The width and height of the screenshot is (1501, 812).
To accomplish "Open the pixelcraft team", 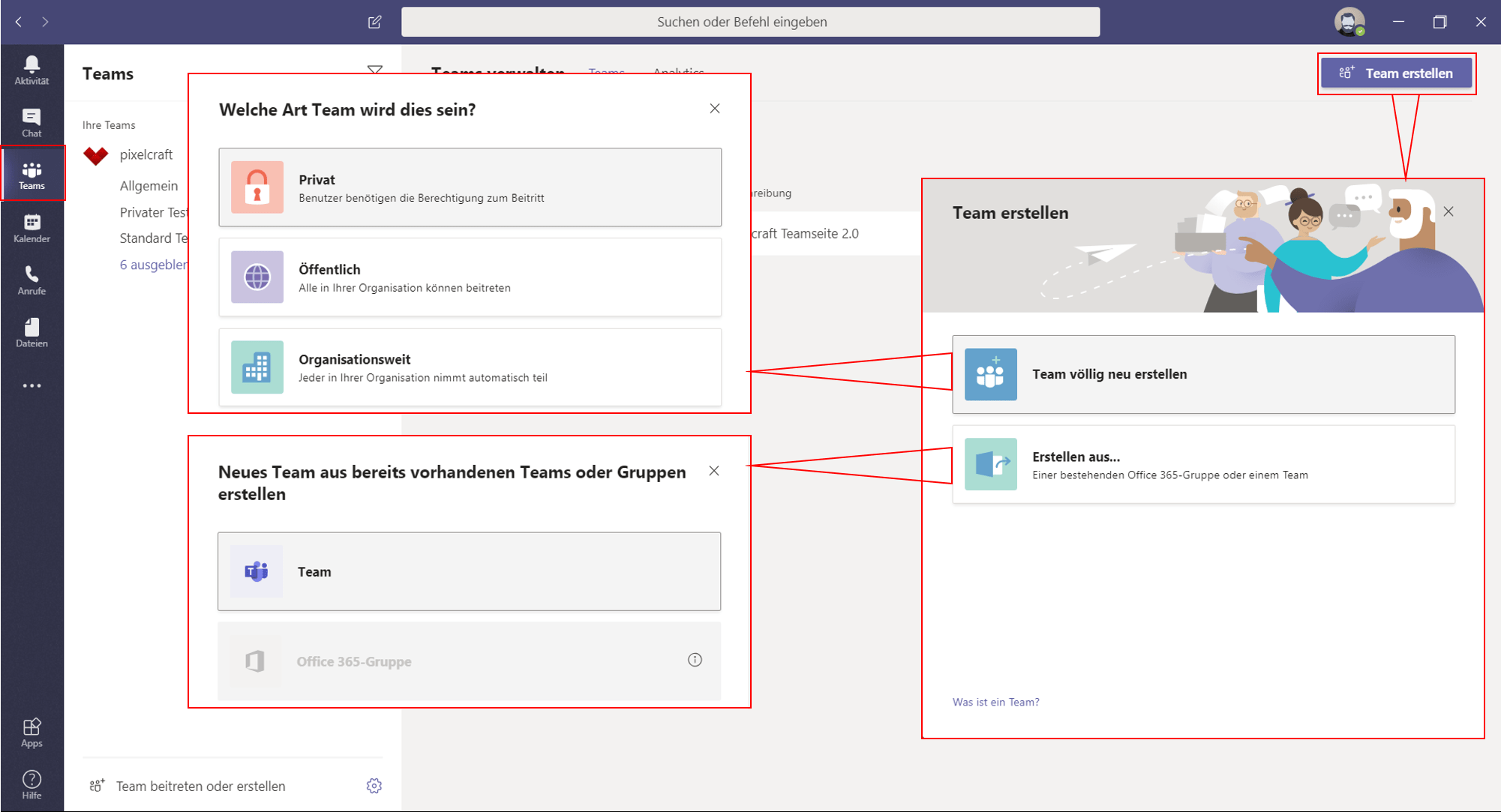I will [x=146, y=154].
